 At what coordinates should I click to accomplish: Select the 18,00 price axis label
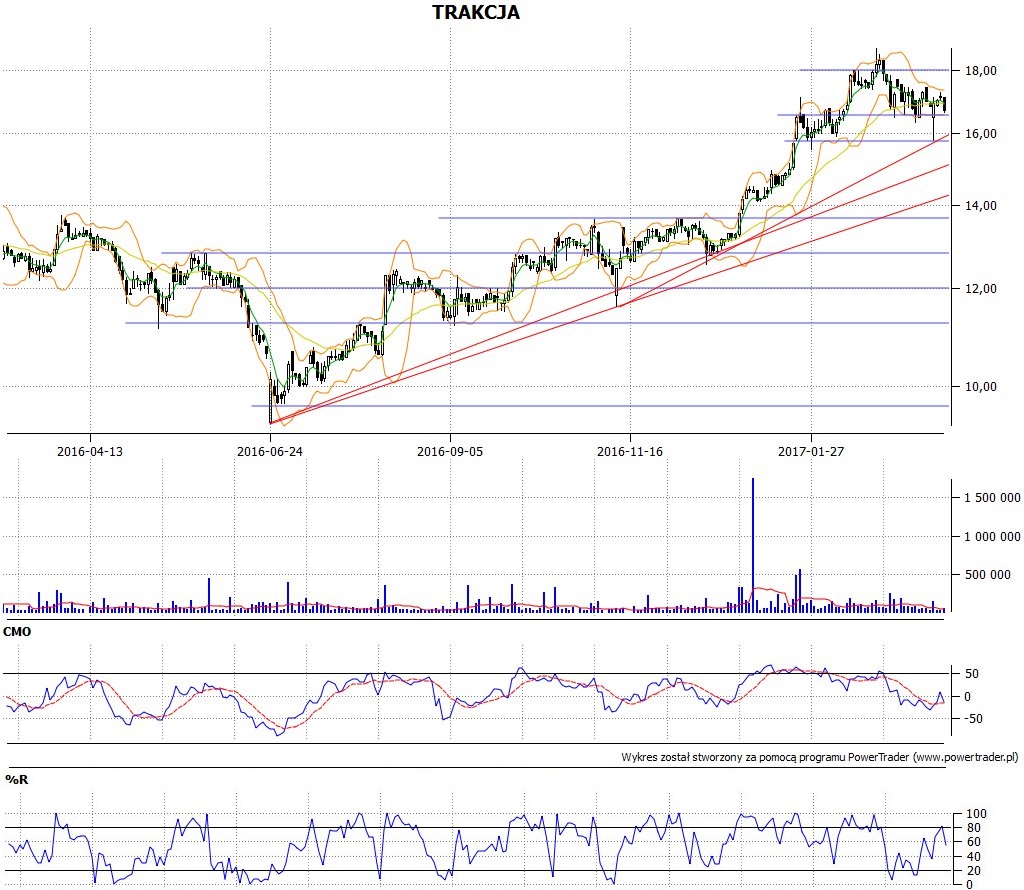[x=981, y=71]
